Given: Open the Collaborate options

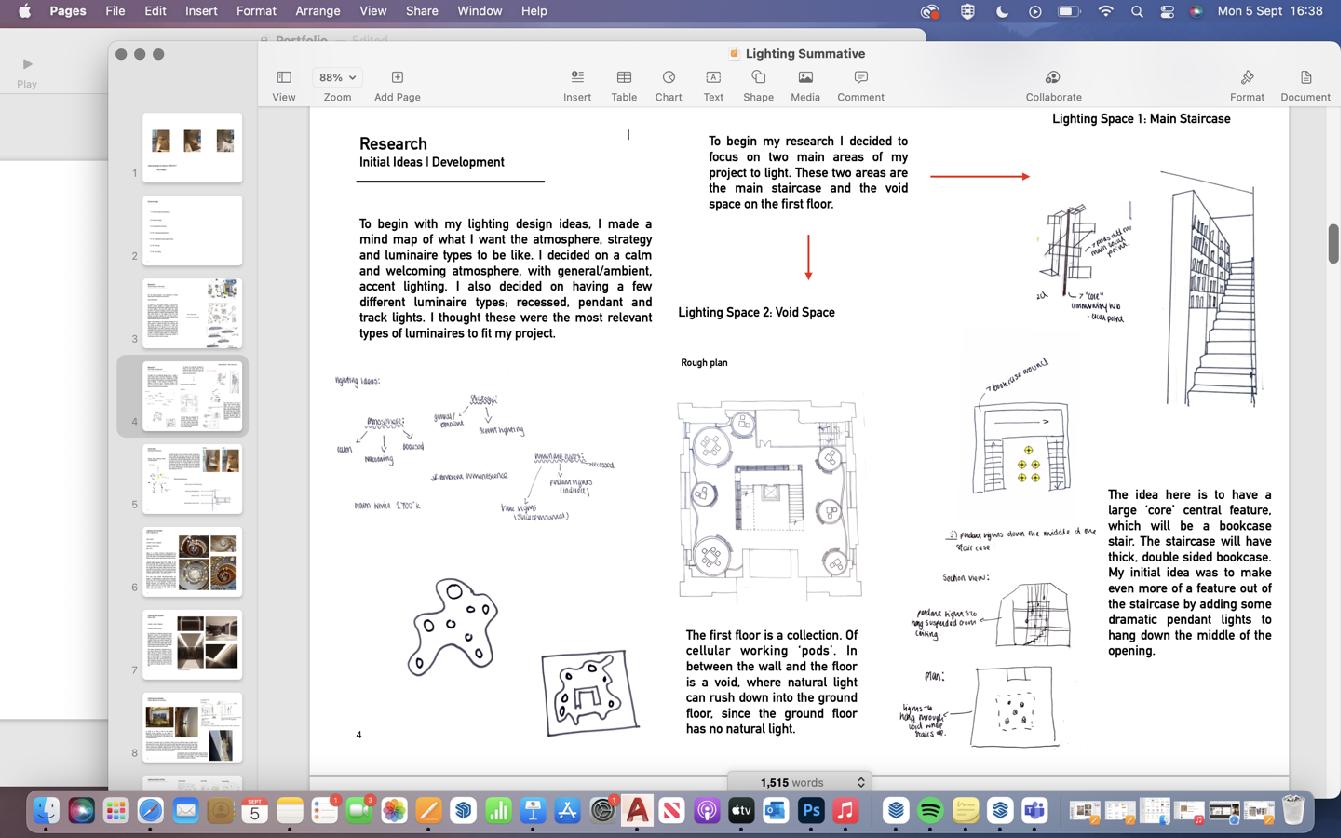Looking at the screenshot, I should 1053,86.
